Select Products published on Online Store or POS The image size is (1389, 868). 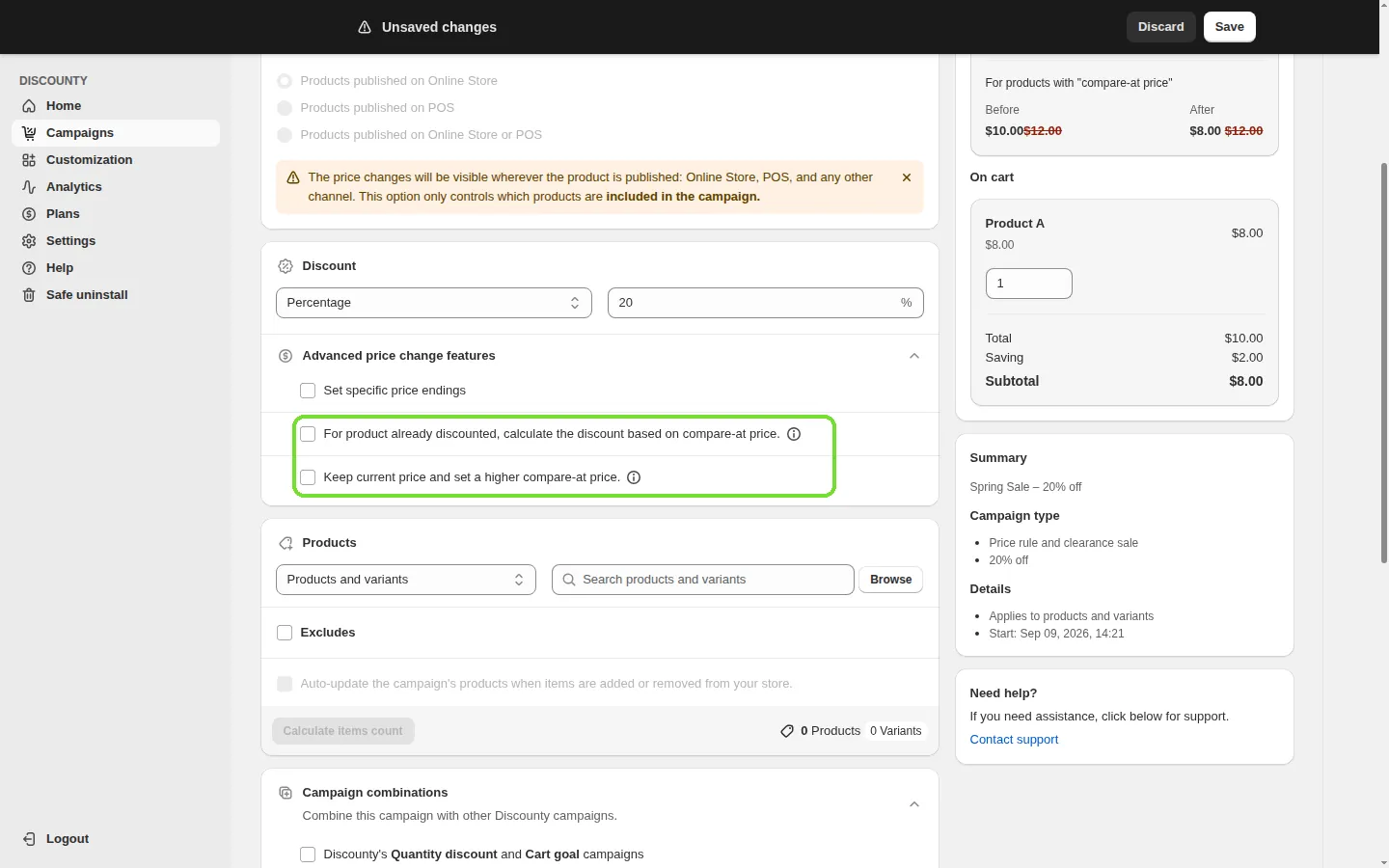click(x=285, y=135)
